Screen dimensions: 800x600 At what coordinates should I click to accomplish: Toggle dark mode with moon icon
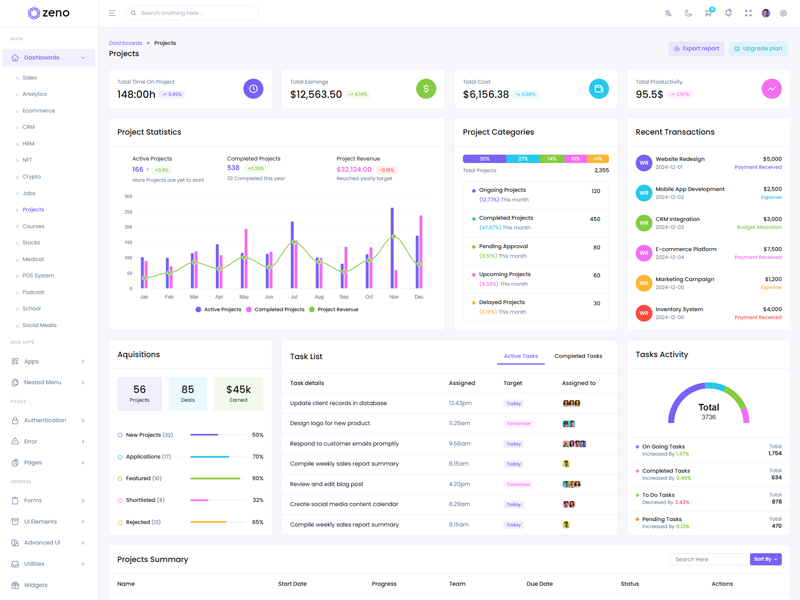[688, 13]
